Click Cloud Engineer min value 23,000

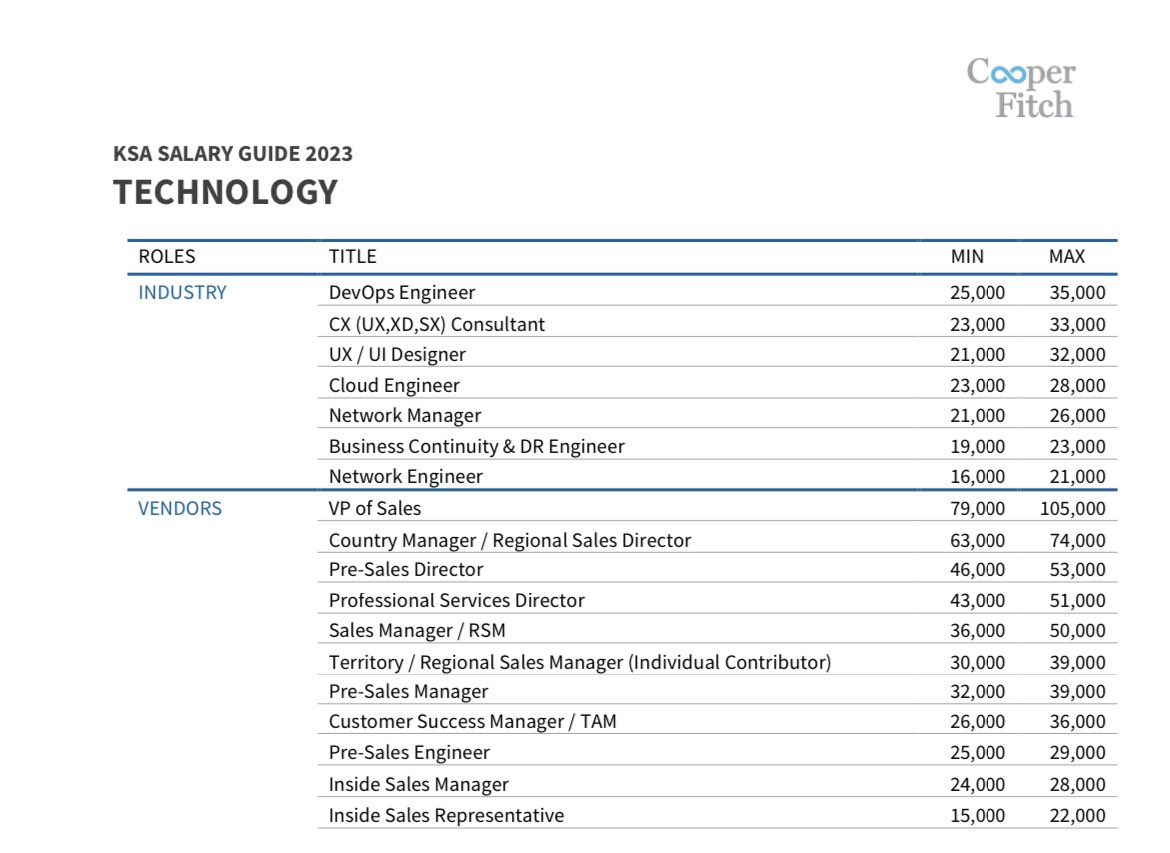click(x=977, y=386)
